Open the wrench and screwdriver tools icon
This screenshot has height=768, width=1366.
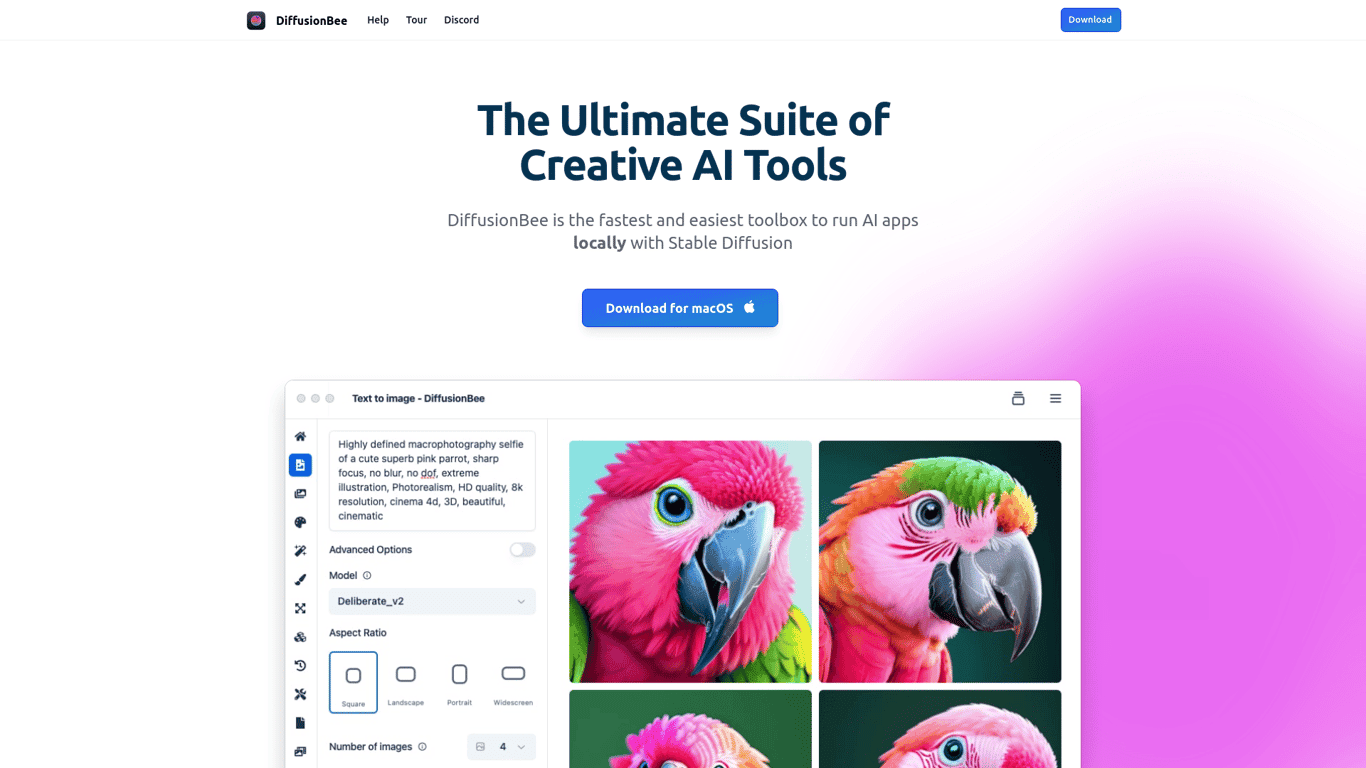click(300, 694)
